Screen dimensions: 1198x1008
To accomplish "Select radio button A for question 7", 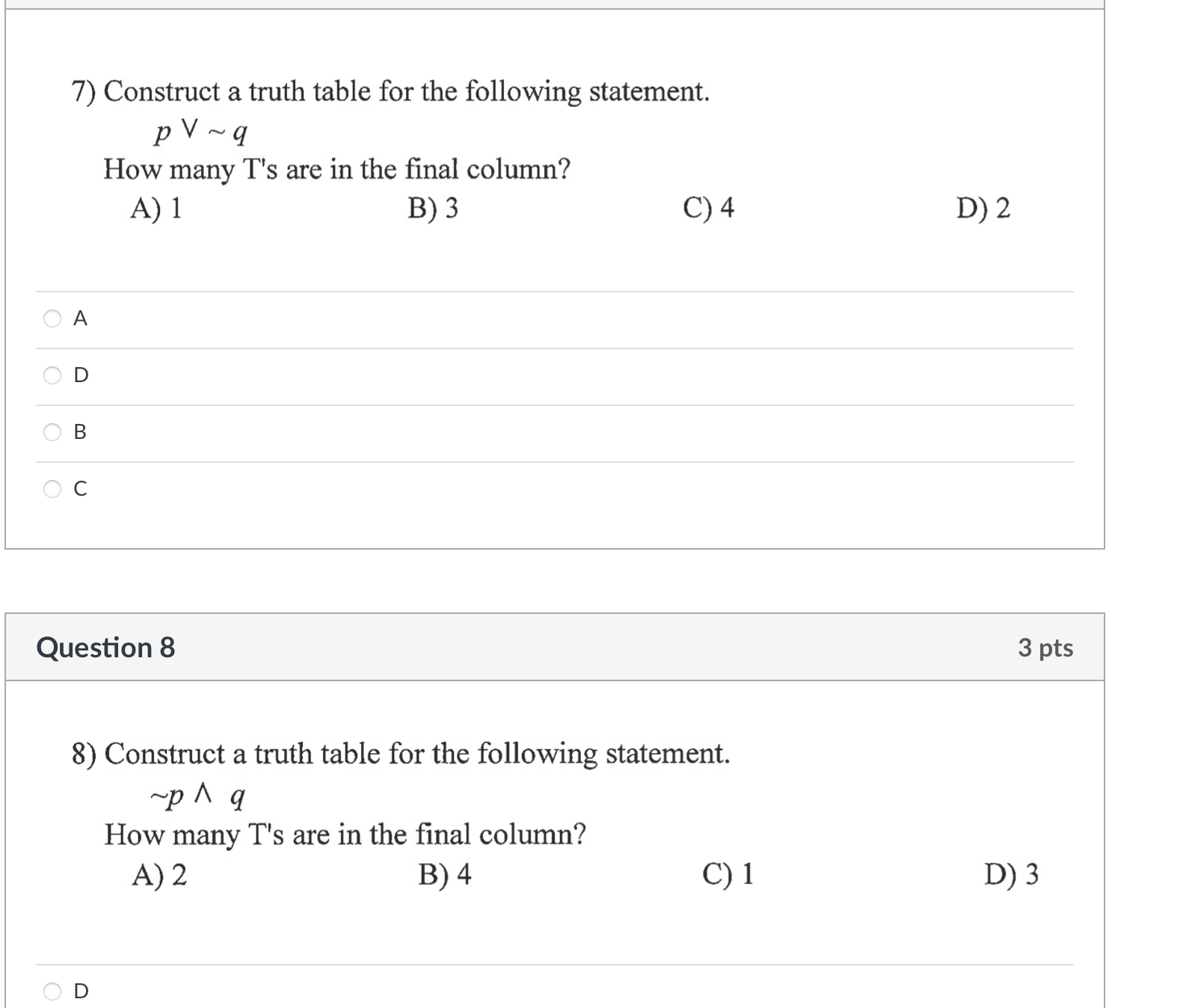I will [x=51, y=319].
